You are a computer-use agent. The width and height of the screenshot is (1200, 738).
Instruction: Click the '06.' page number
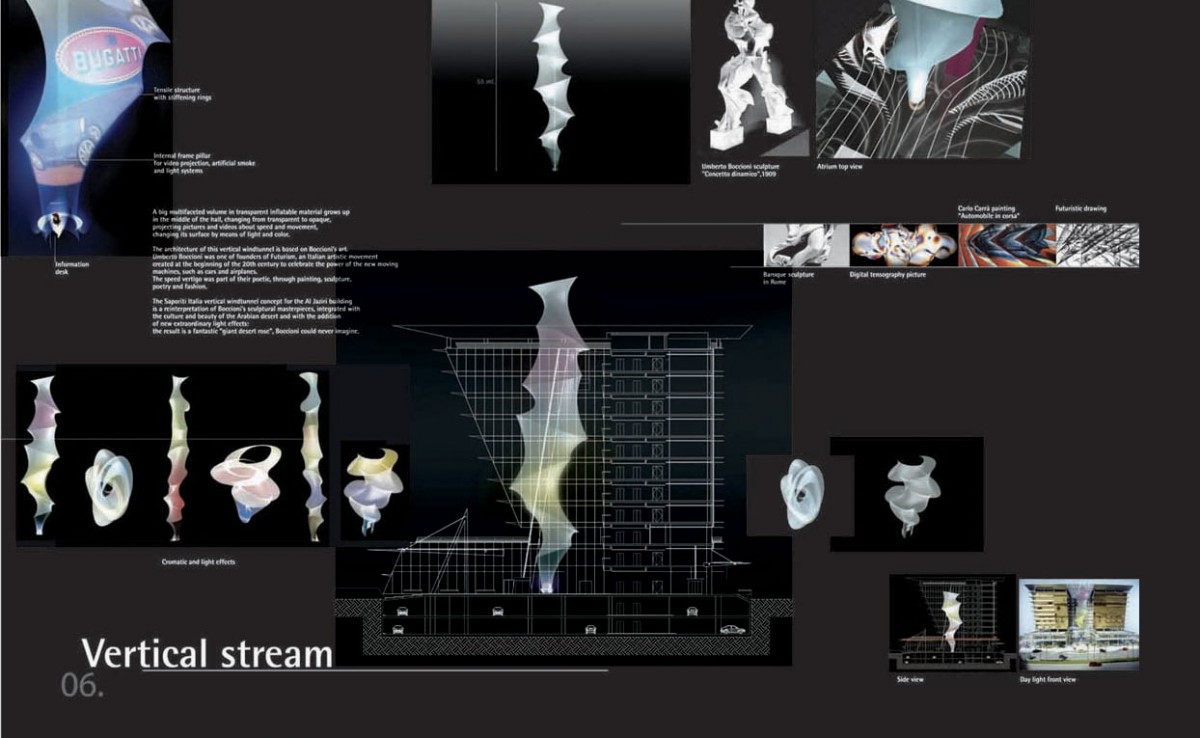[x=82, y=687]
